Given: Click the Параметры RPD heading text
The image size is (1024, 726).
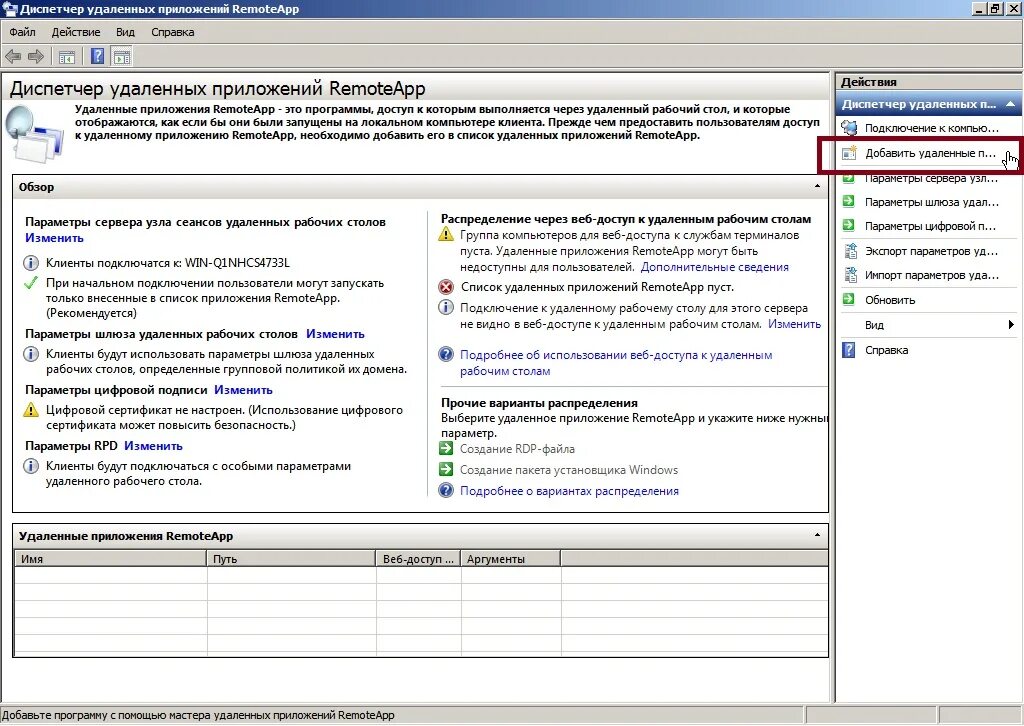Looking at the screenshot, I should tap(71, 446).
